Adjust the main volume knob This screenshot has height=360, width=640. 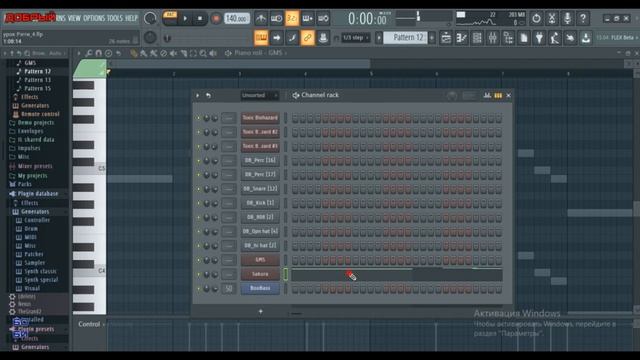[150, 18]
